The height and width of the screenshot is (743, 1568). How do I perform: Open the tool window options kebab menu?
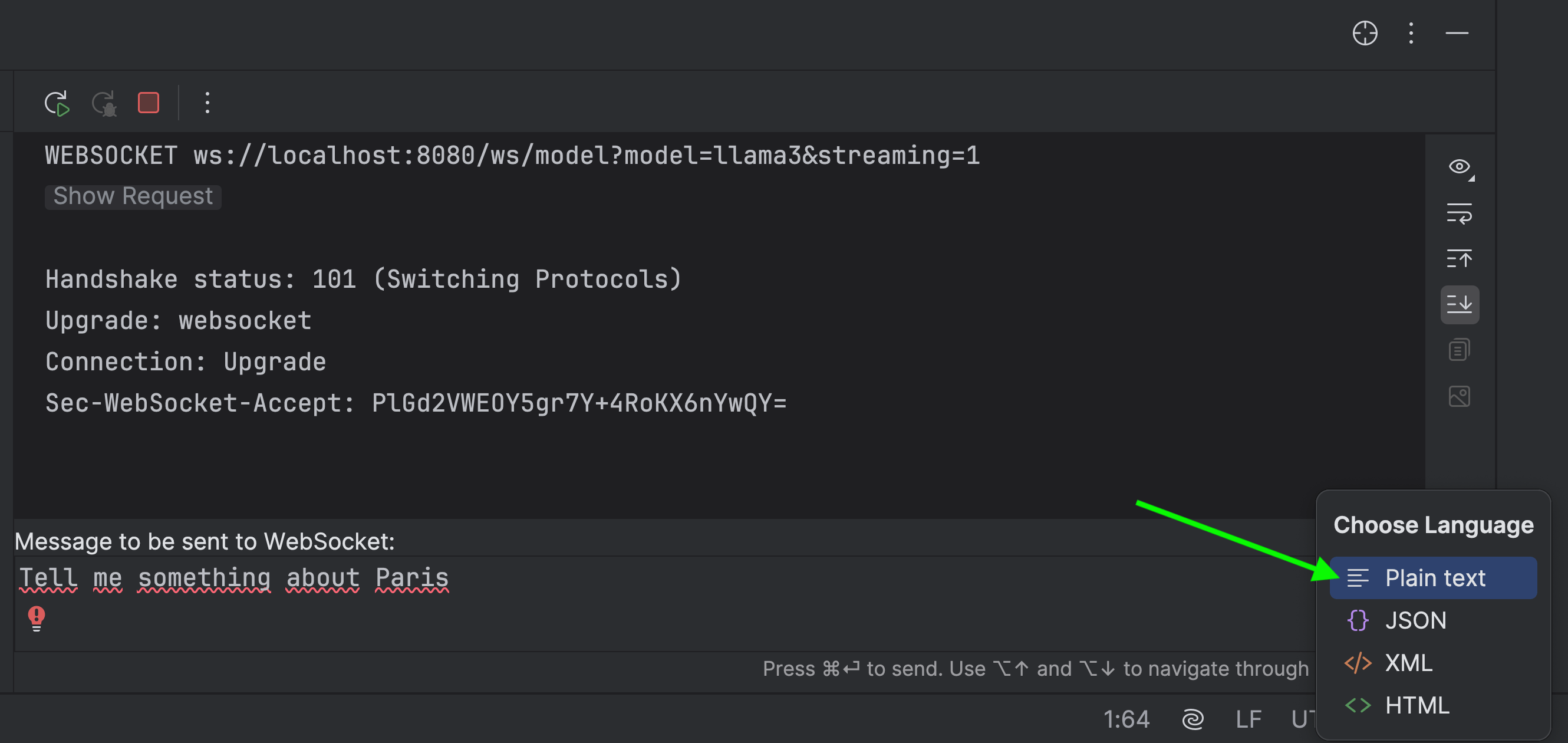1411,33
